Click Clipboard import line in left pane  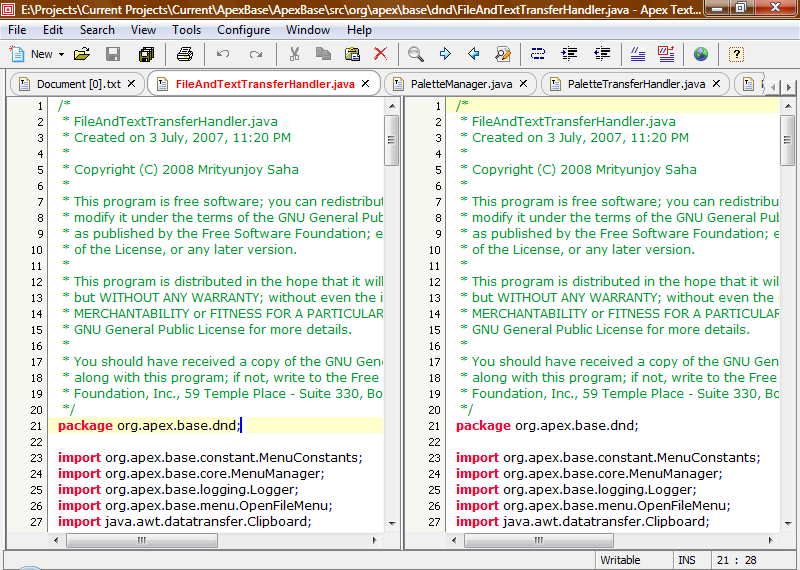pos(185,522)
